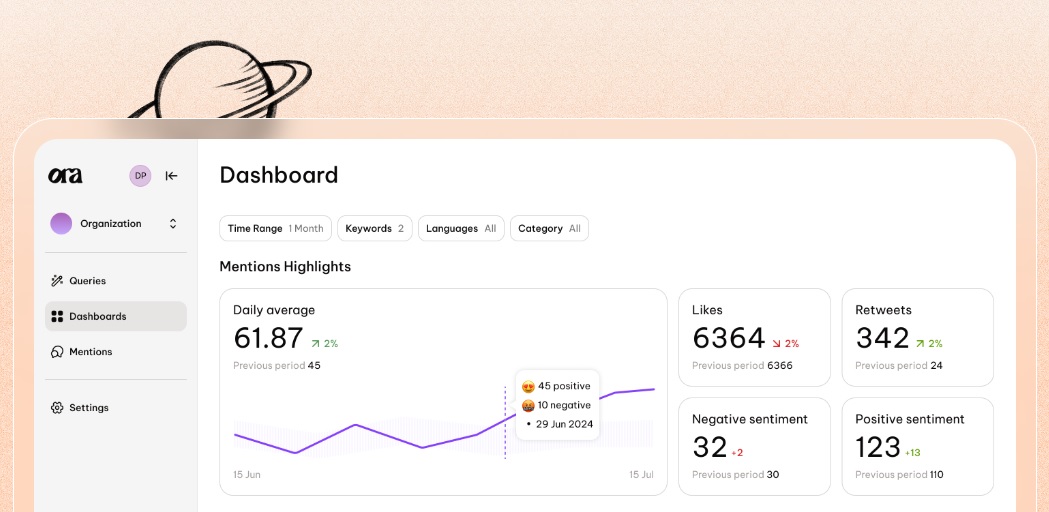1049x512 pixels.
Task: Open the DP user avatar
Action: point(140,176)
